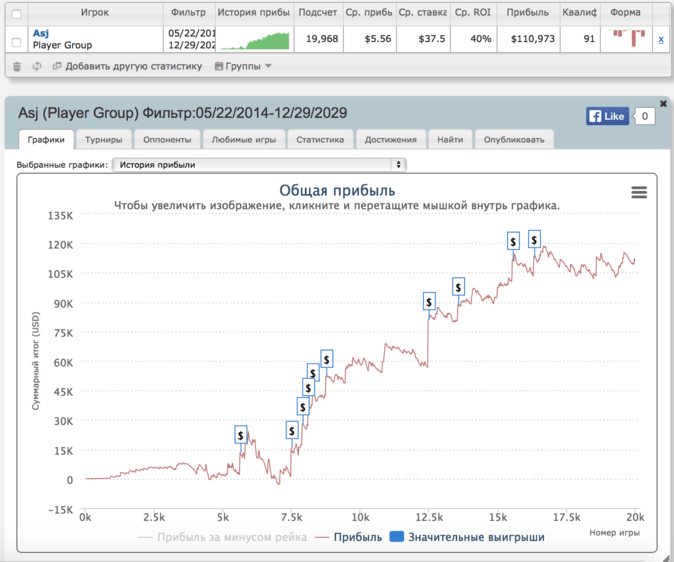Toggle the select-all checkbox in table header
Image resolution: width=674 pixels, height=562 pixels.
15,13
